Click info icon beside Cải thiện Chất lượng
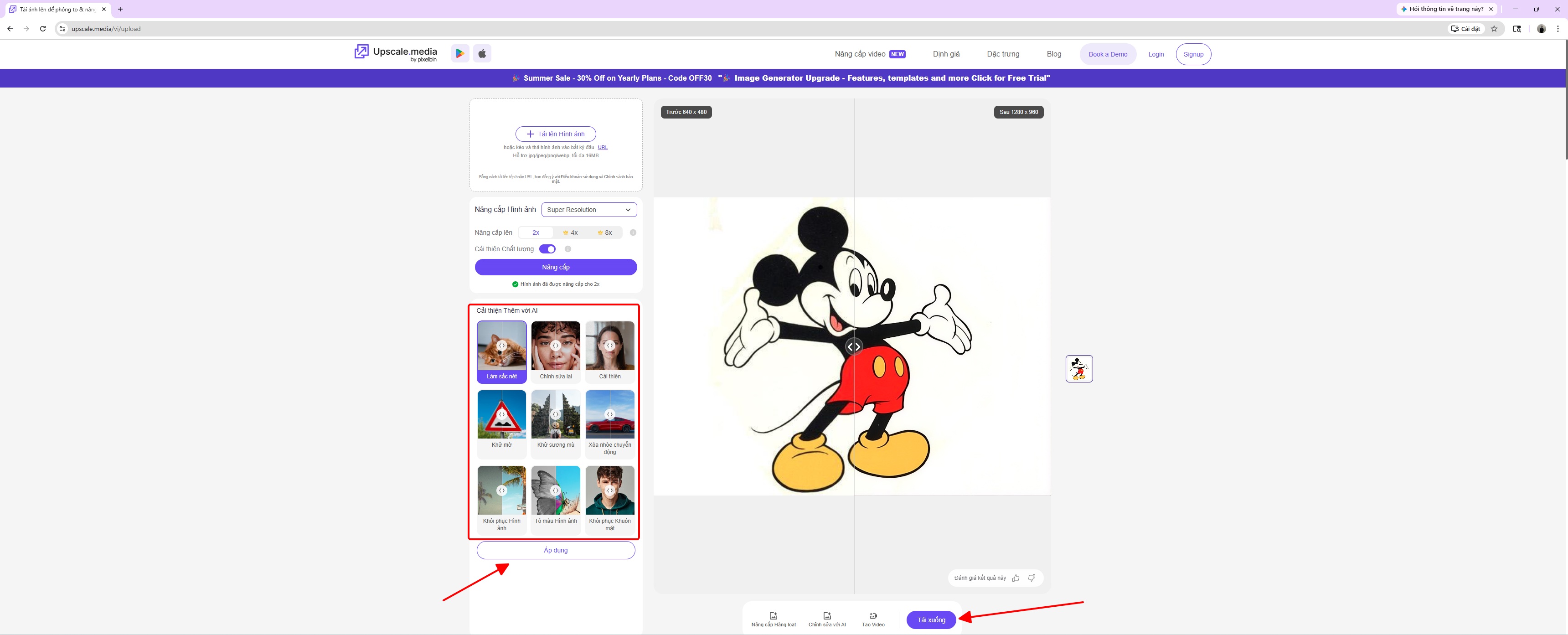The height and width of the screenshot is (635, 1568). pyautogui.click(x=568, y=249)
